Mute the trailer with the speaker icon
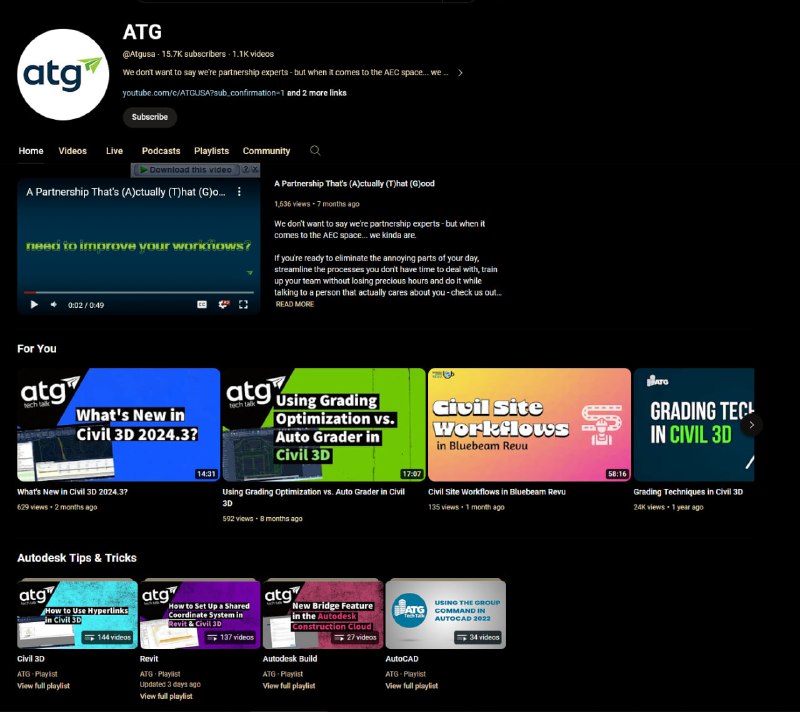 (x=54, y=304)
